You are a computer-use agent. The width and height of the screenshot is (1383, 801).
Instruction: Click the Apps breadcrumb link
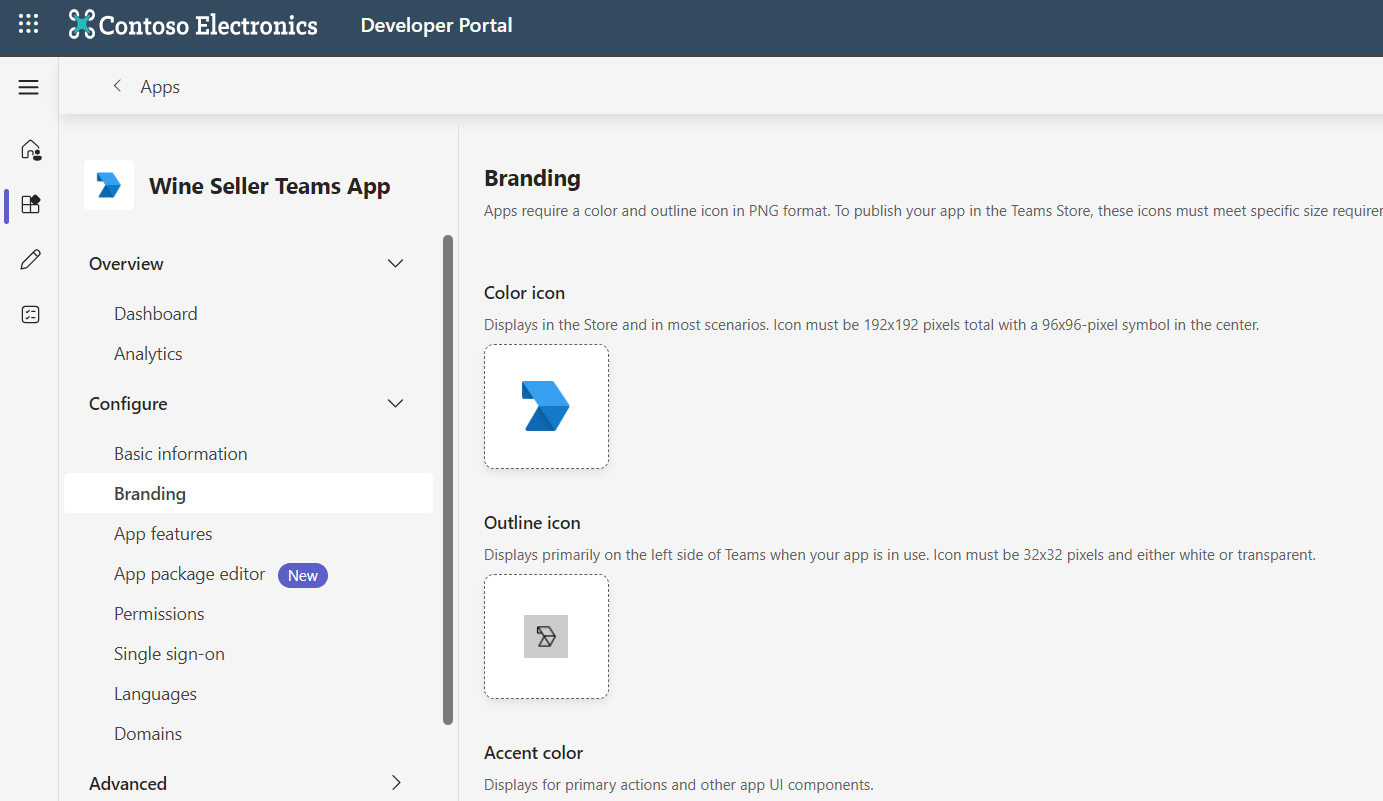(160, 87)
